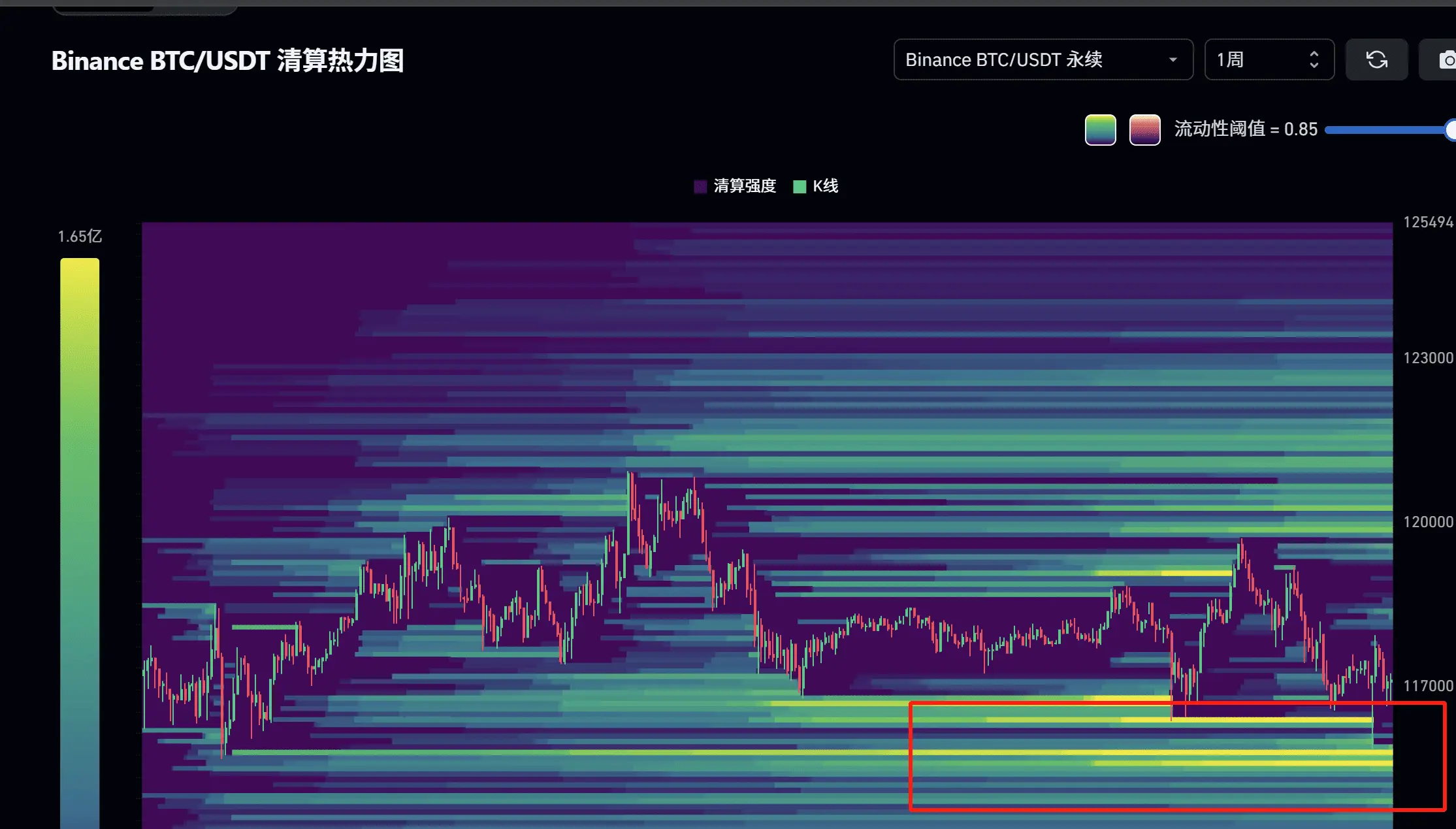The image size is (1456, 829).
Task: Open the 1周 time range selector
Action: click(1269, 59)
